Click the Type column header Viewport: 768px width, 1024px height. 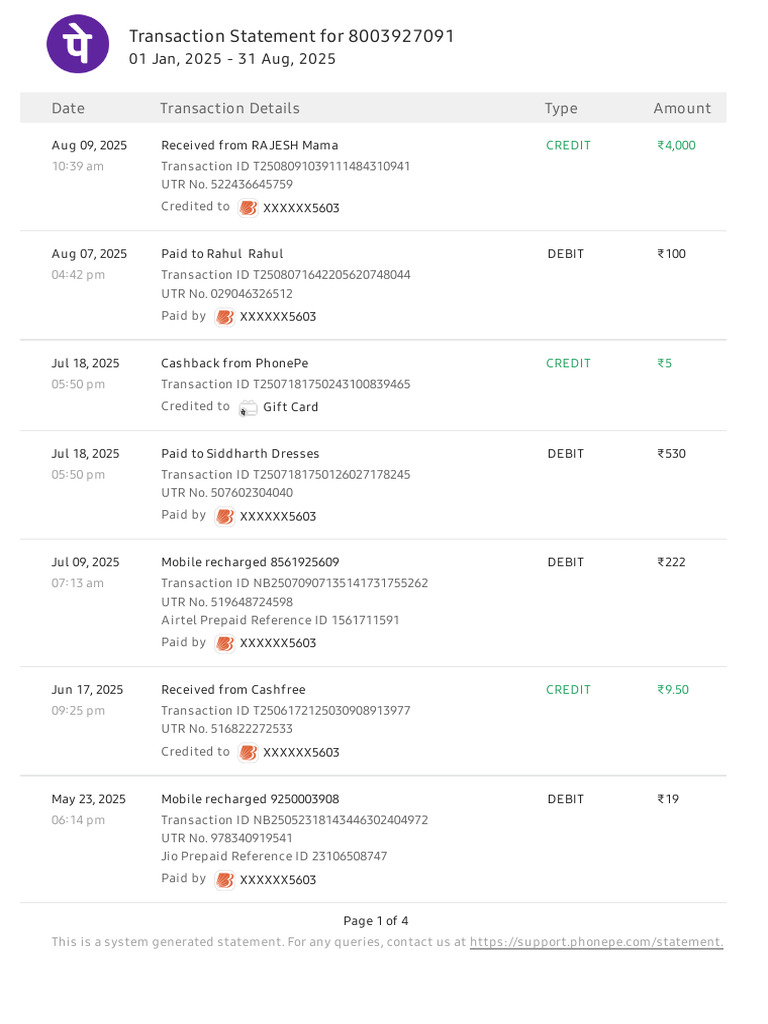click(561, 108)
